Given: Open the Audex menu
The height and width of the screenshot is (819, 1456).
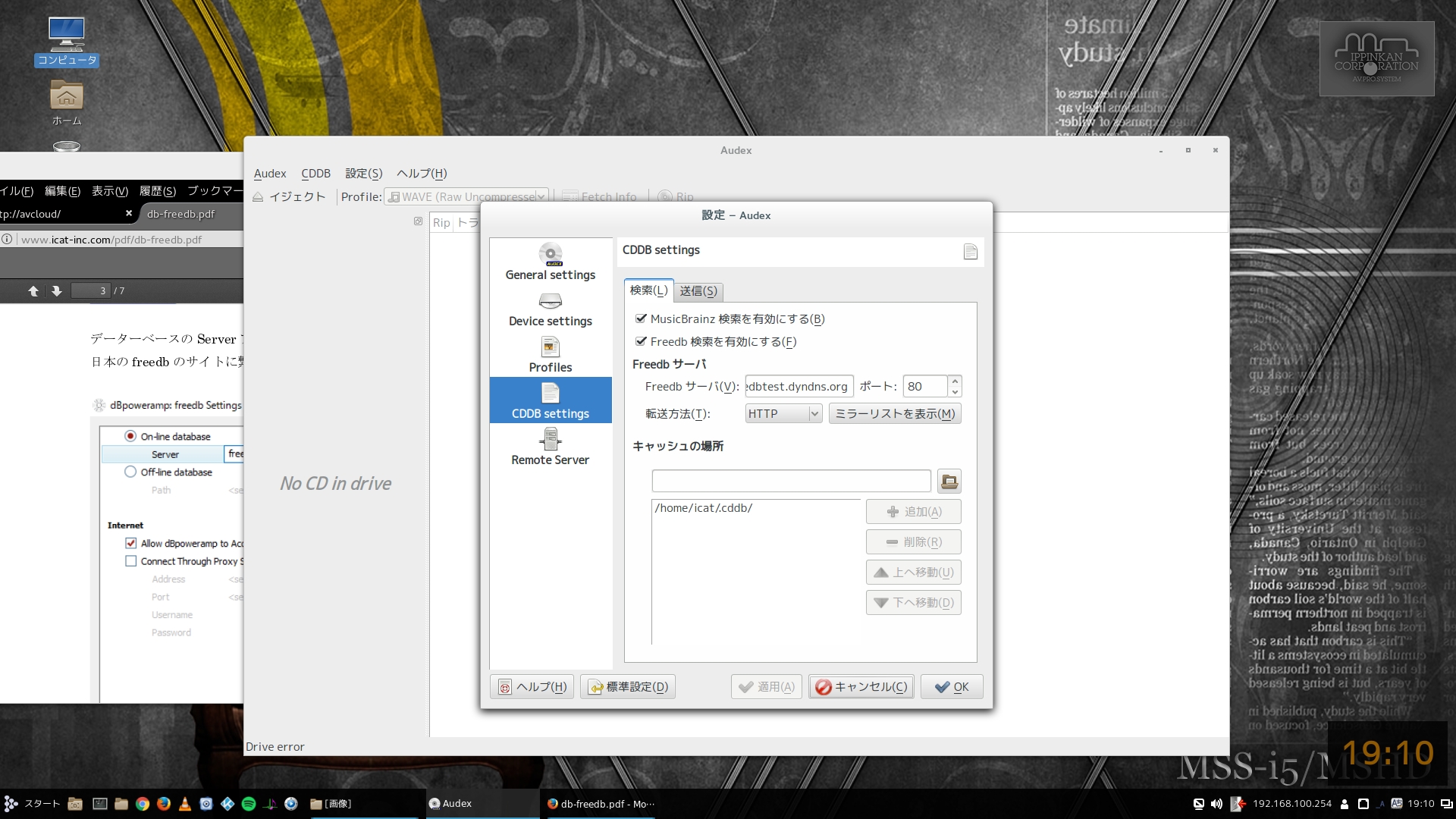Looking at the screenshot, I should [270, 174].
